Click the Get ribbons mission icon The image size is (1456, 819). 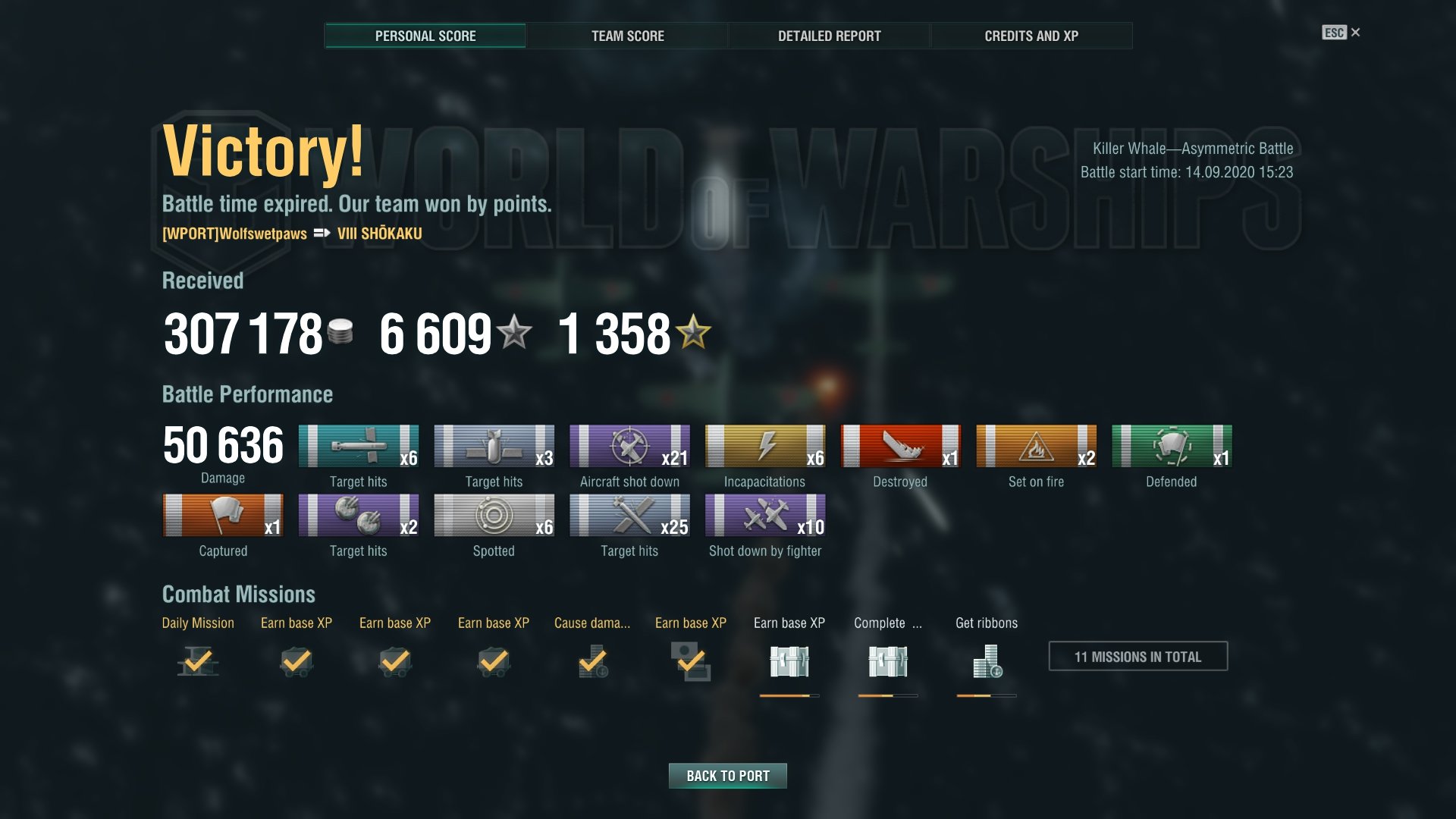[x=987, y=661]
